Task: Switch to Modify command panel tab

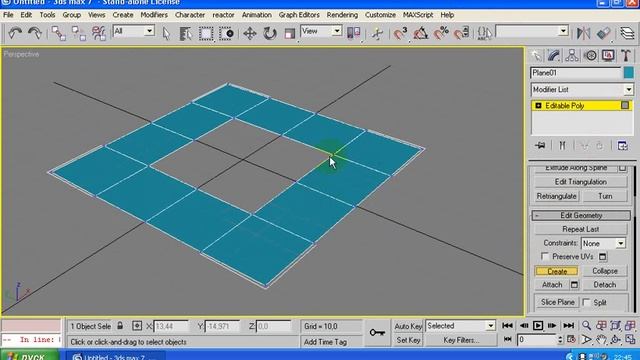Action: tap(554, 56)
